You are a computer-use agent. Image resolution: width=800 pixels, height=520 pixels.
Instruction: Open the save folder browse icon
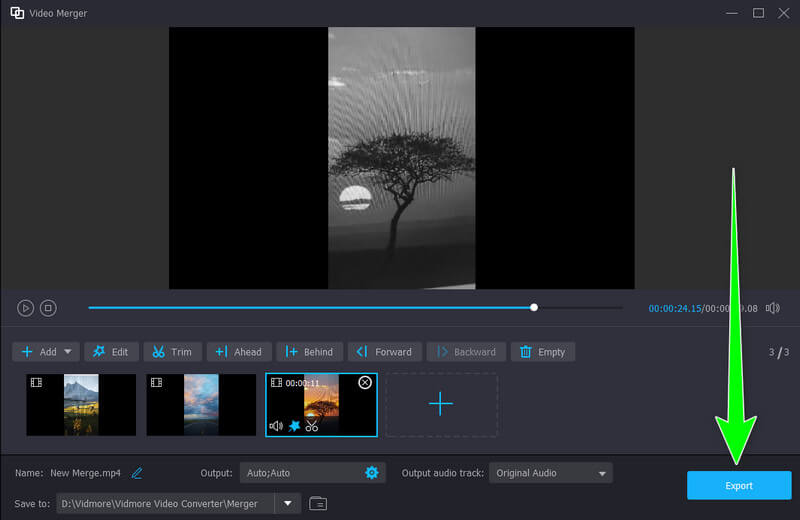point(318,503)
